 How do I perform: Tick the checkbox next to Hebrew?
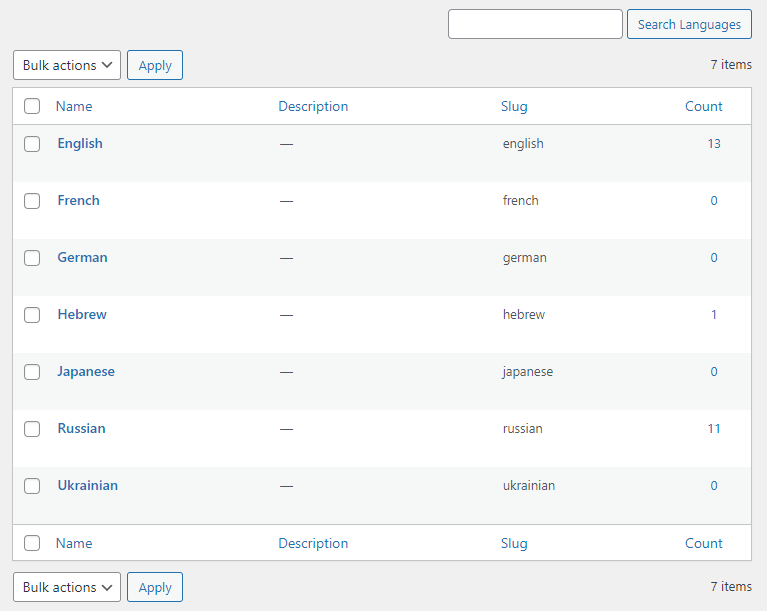(32, 315)
